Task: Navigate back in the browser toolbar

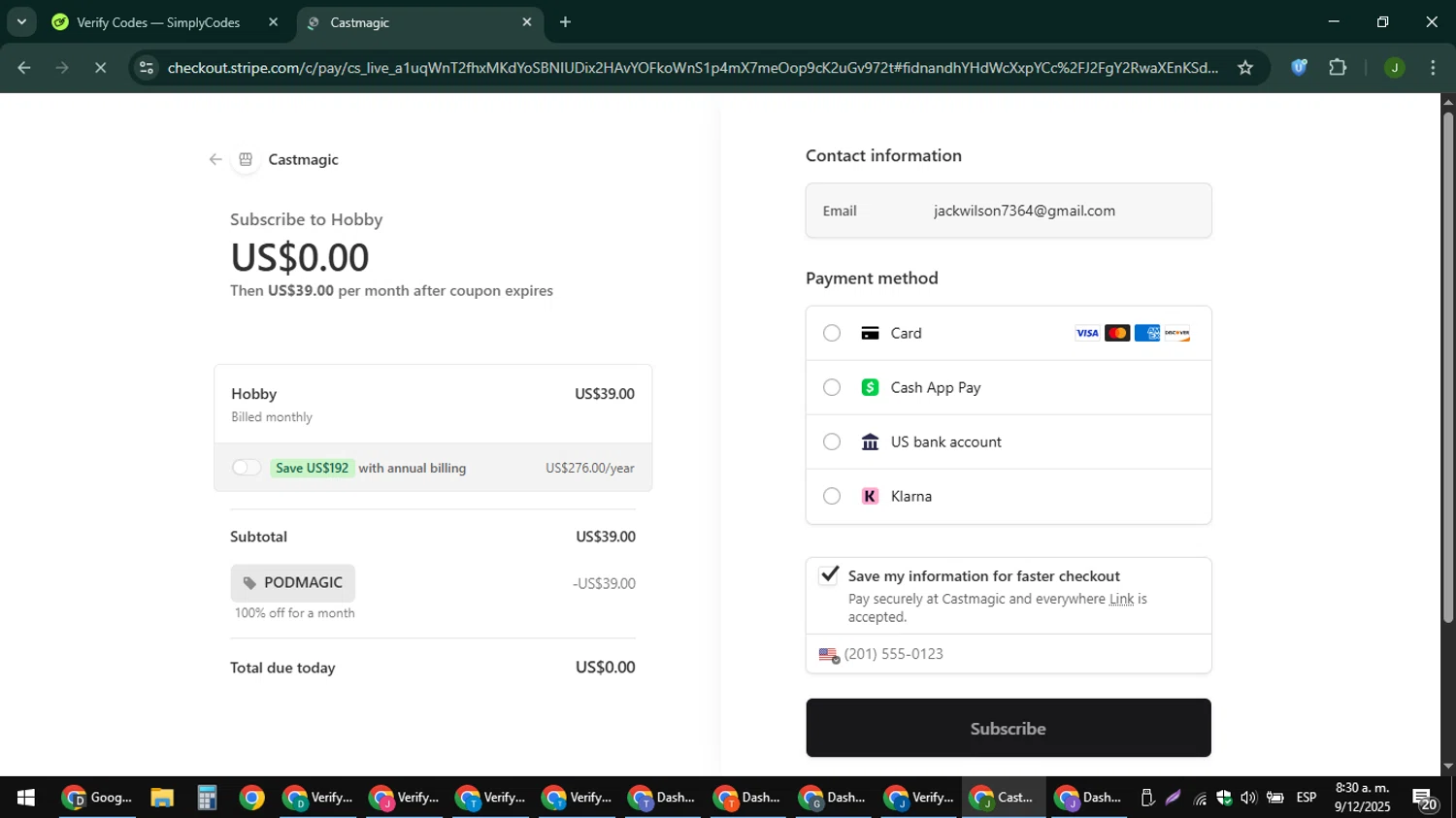Action: [24, 67]
